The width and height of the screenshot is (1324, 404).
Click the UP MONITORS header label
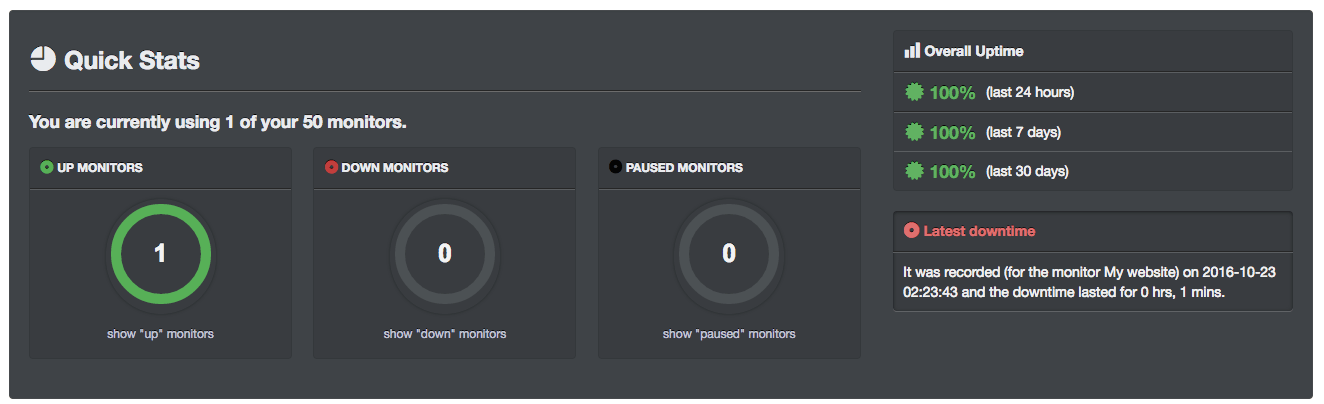tap(100, 168)
